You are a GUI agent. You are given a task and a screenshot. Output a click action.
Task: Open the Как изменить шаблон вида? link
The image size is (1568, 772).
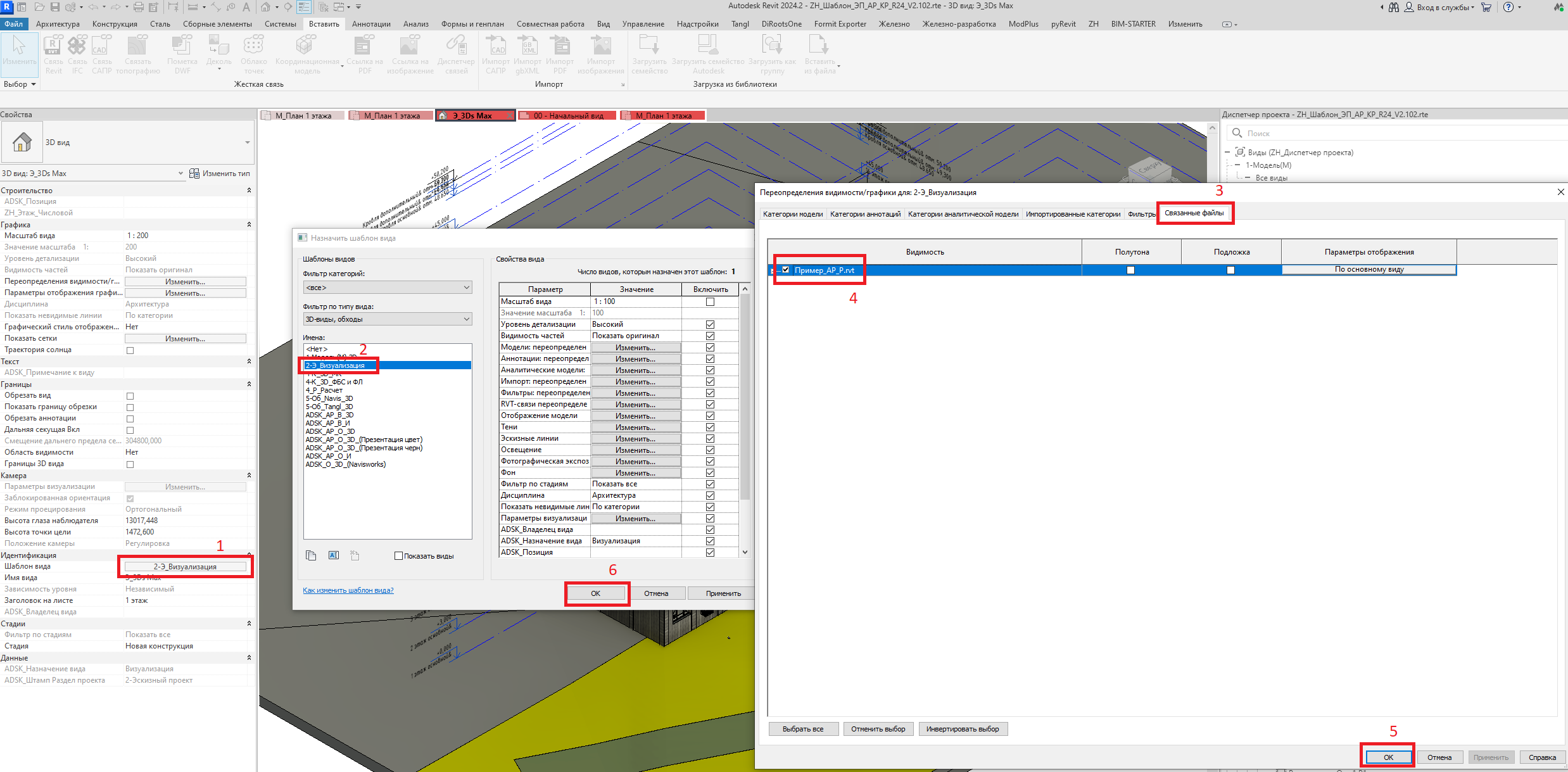pos(348,590)
